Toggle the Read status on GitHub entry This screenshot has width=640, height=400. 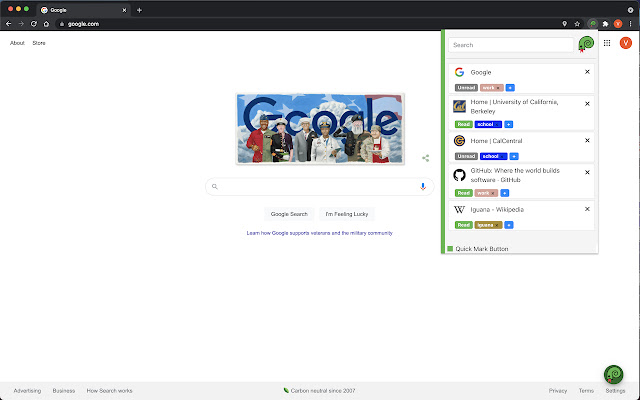point(464,193)
